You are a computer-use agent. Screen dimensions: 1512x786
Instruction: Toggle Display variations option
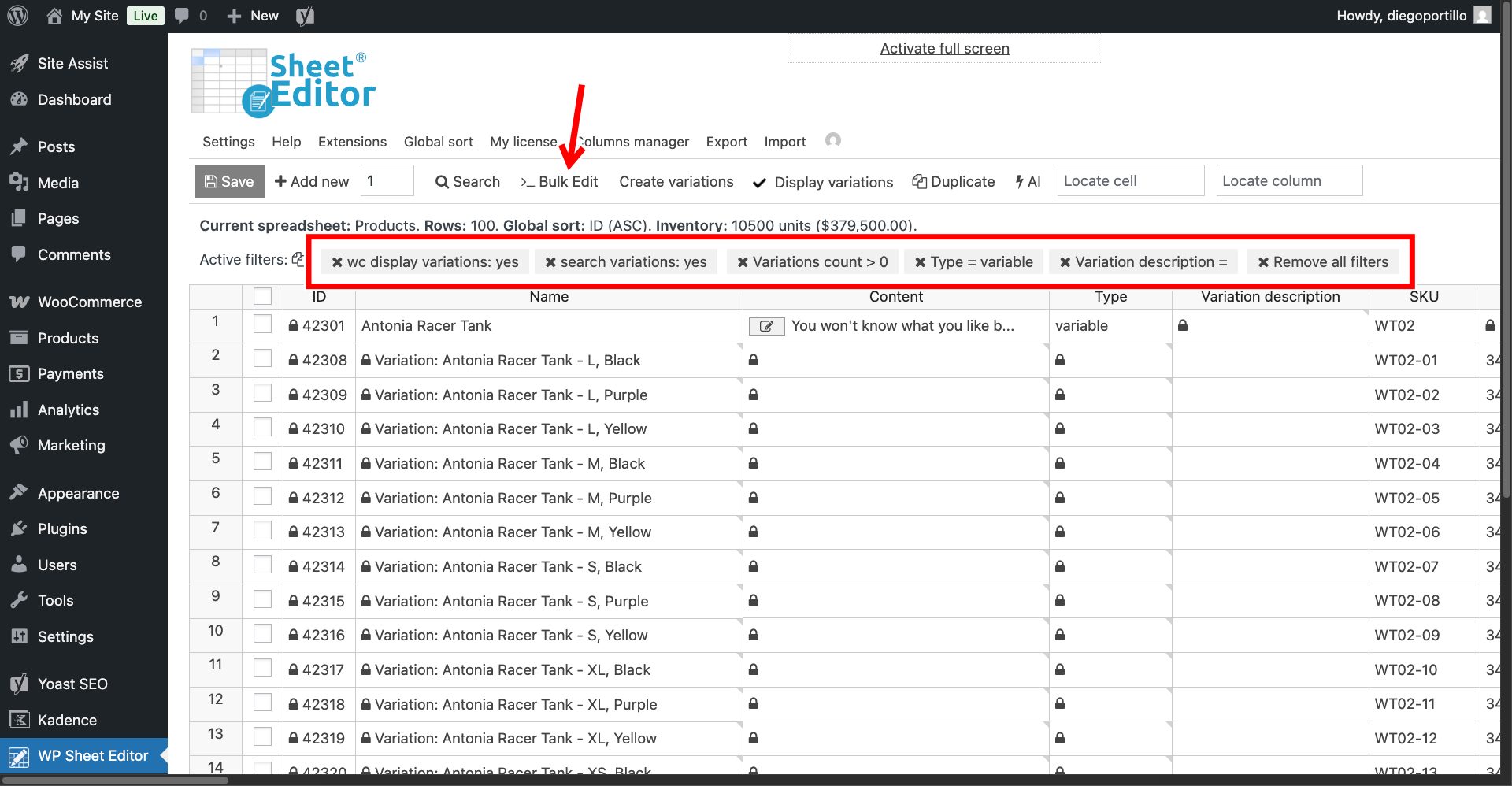pyautogui.click(x=823, y=182)
